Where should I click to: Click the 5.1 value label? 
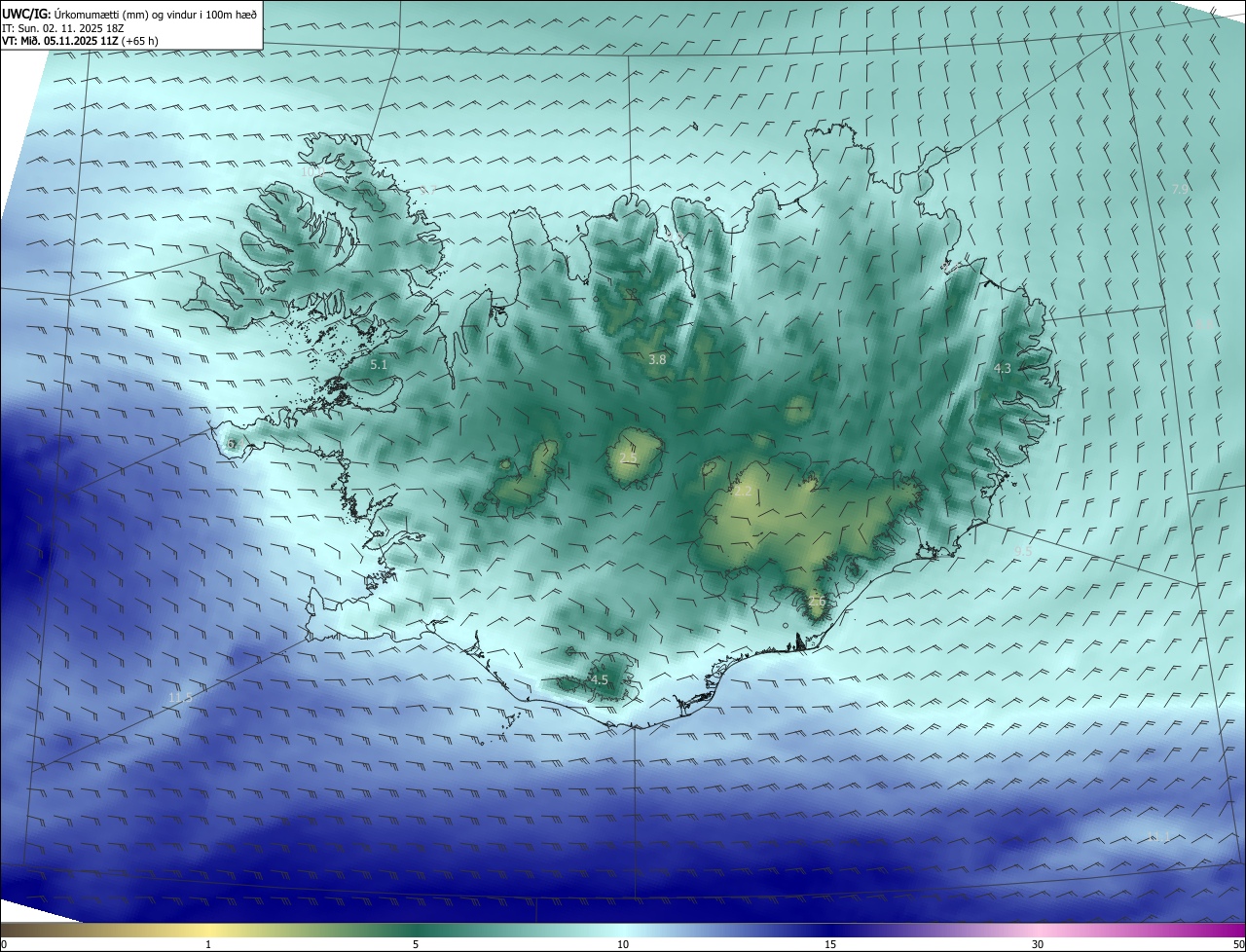(x=380, y=364)
